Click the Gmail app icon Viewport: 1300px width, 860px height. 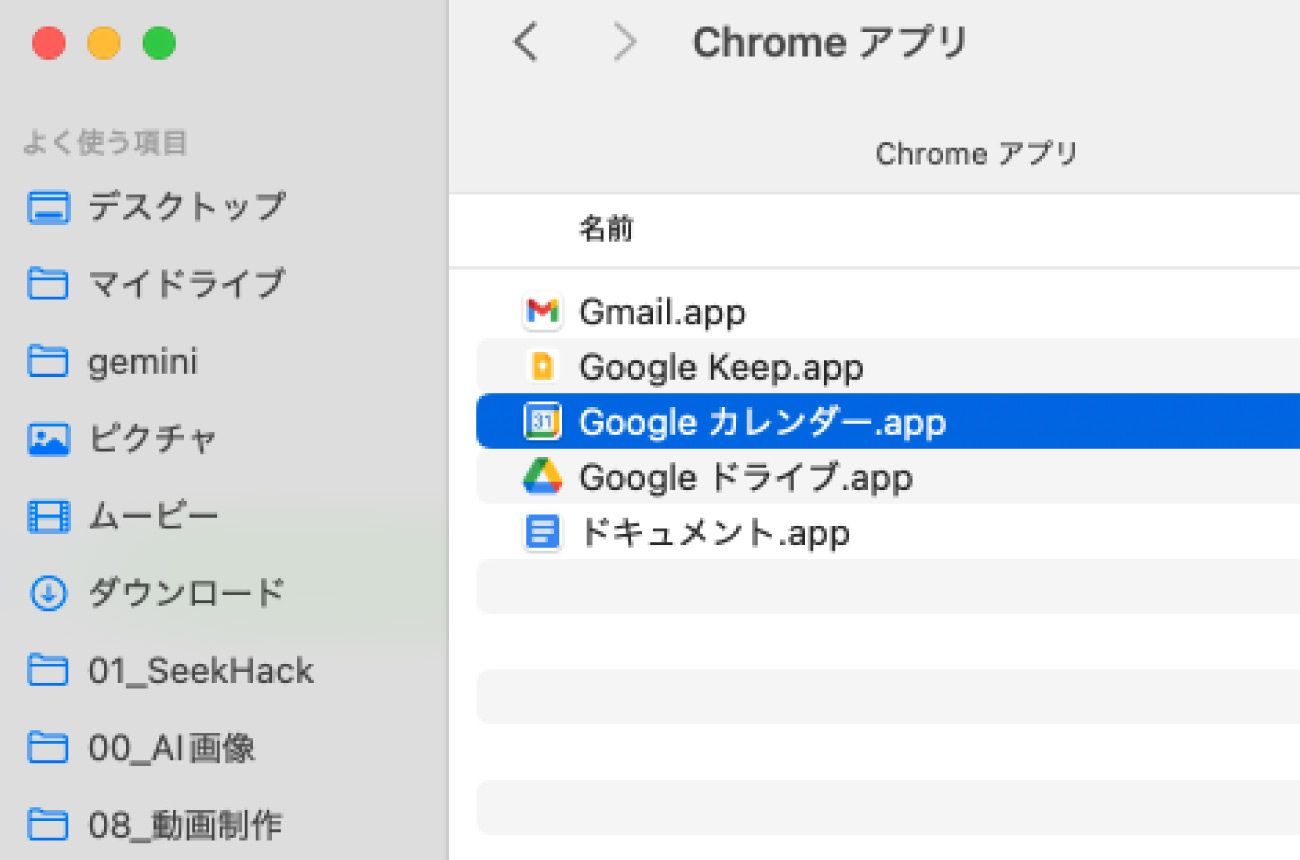[542, 312]
